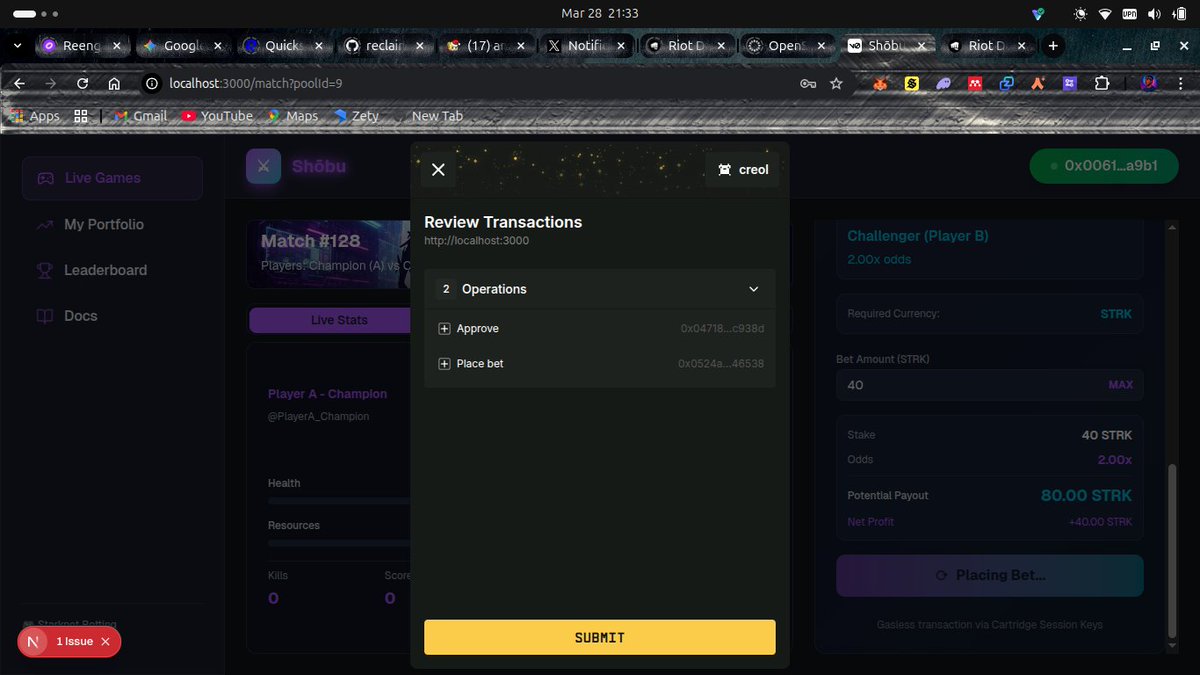Open the Maps bookmark
Image resolution: width=1200 pixels, height=675 pixels.
tap(292, 116)
